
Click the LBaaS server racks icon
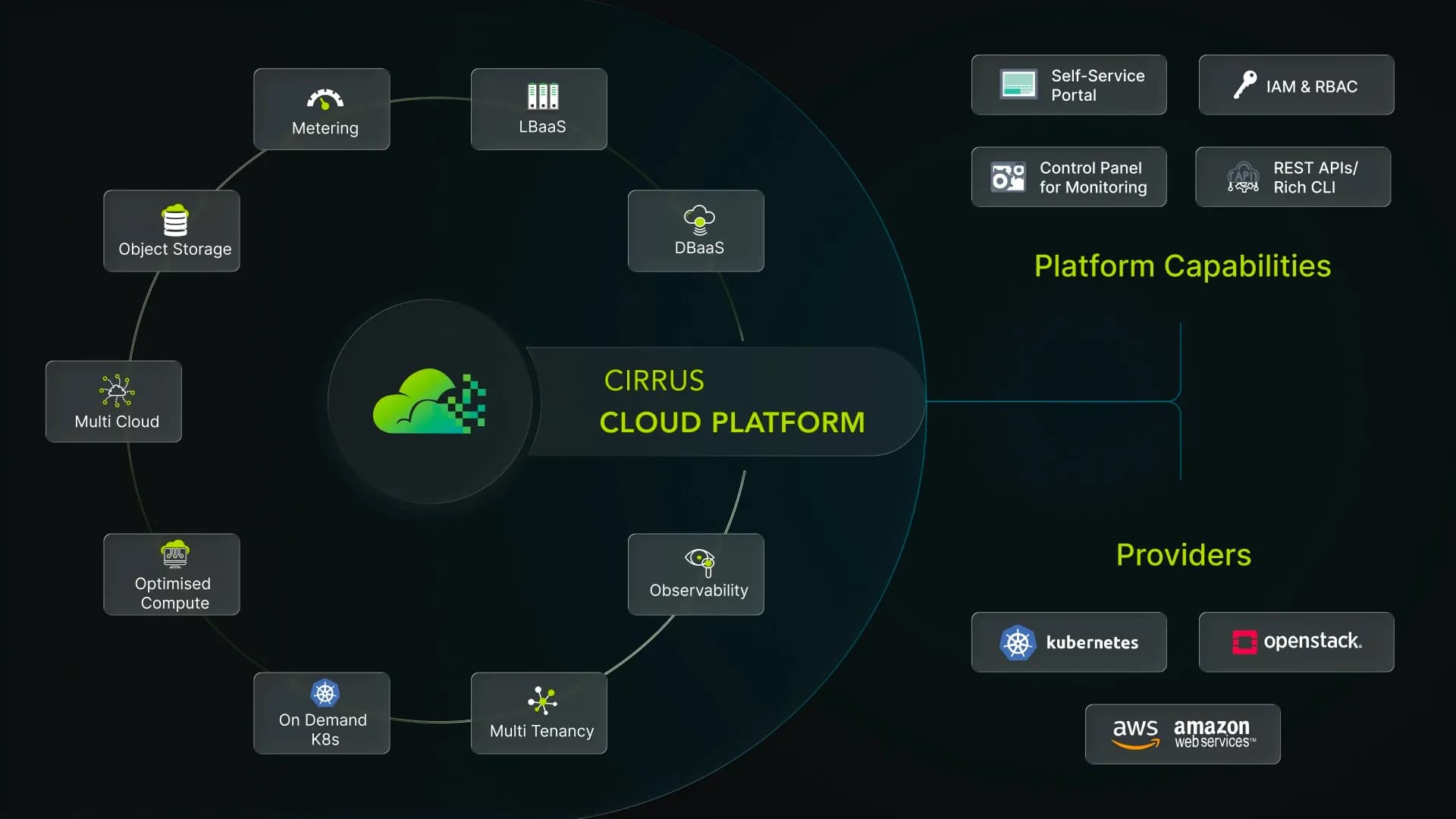coord(542,96)
